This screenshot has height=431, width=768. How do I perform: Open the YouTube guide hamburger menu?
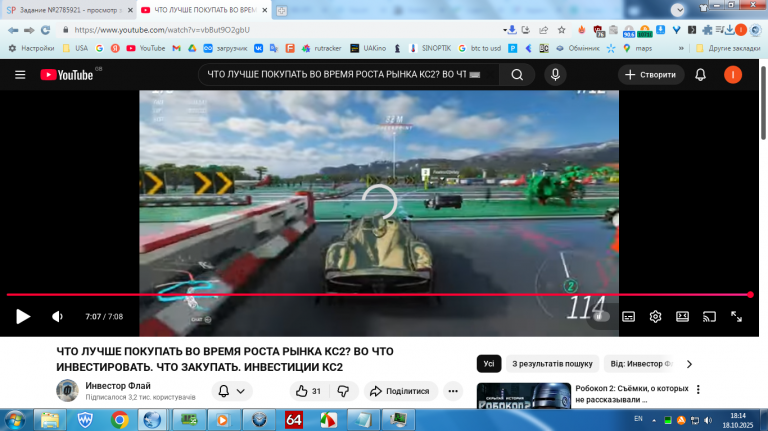20,75
